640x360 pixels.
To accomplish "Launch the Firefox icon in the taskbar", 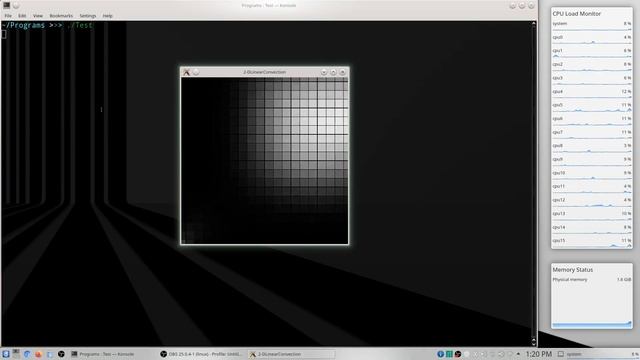I will (x=38, y=354).
